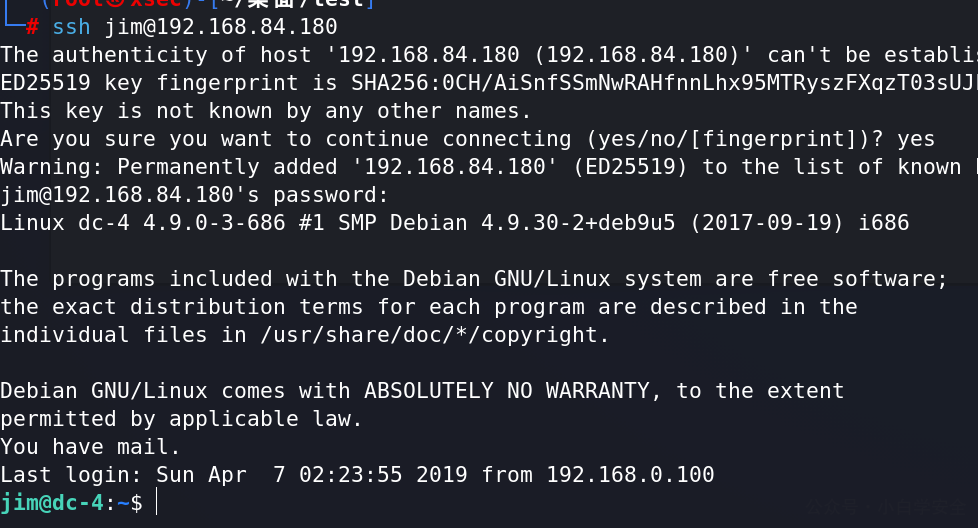The width and height of the screenshot is (978, 528).
Task: Click the typed 'yes' answer text
Action: pyautogui.click(x=916, y=139)
